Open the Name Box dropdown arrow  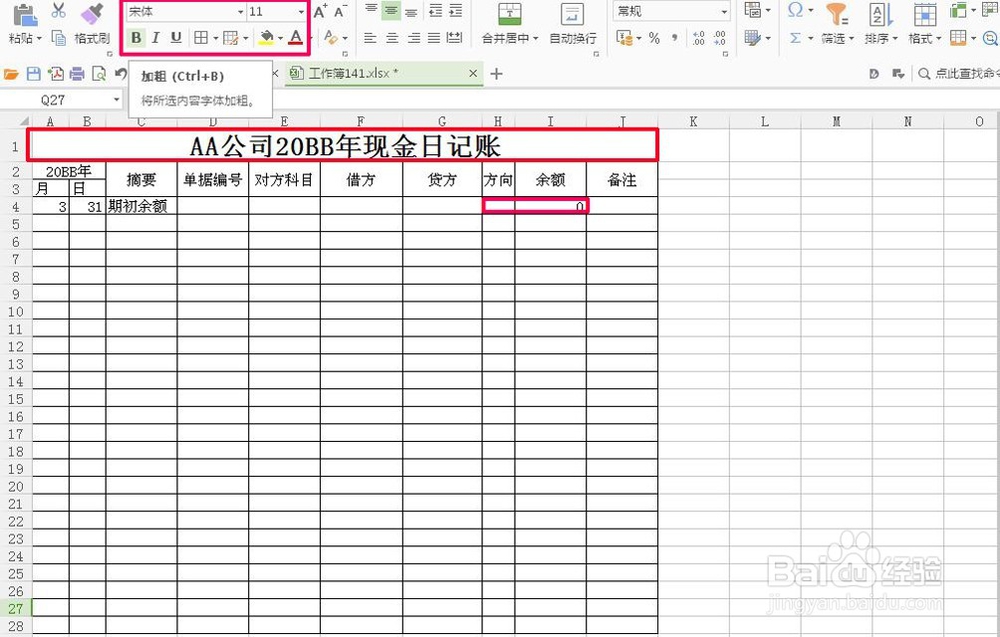tap(116, 100)
